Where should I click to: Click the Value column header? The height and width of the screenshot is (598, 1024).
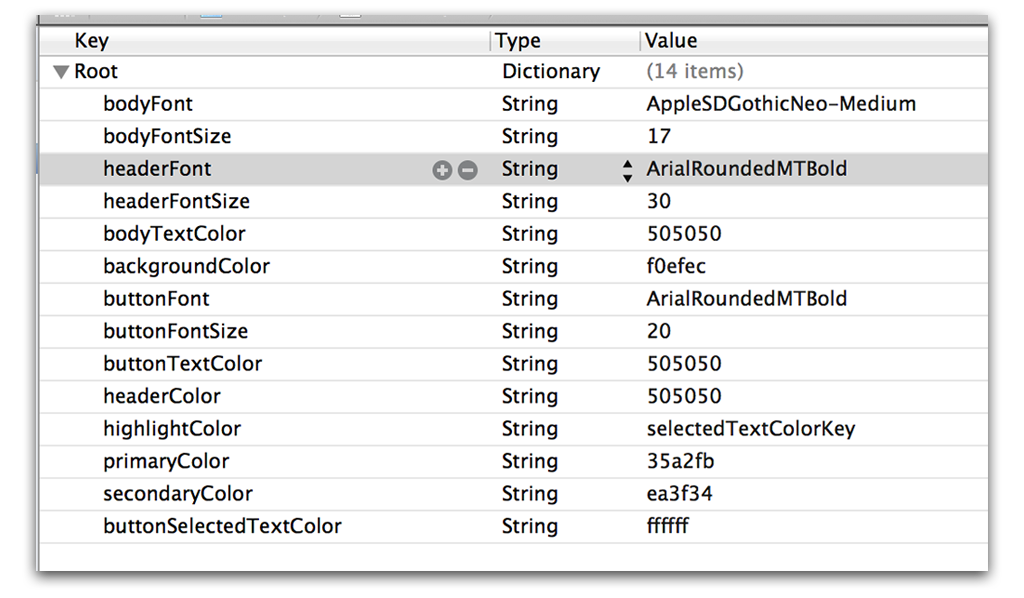(x=671, y=41)
